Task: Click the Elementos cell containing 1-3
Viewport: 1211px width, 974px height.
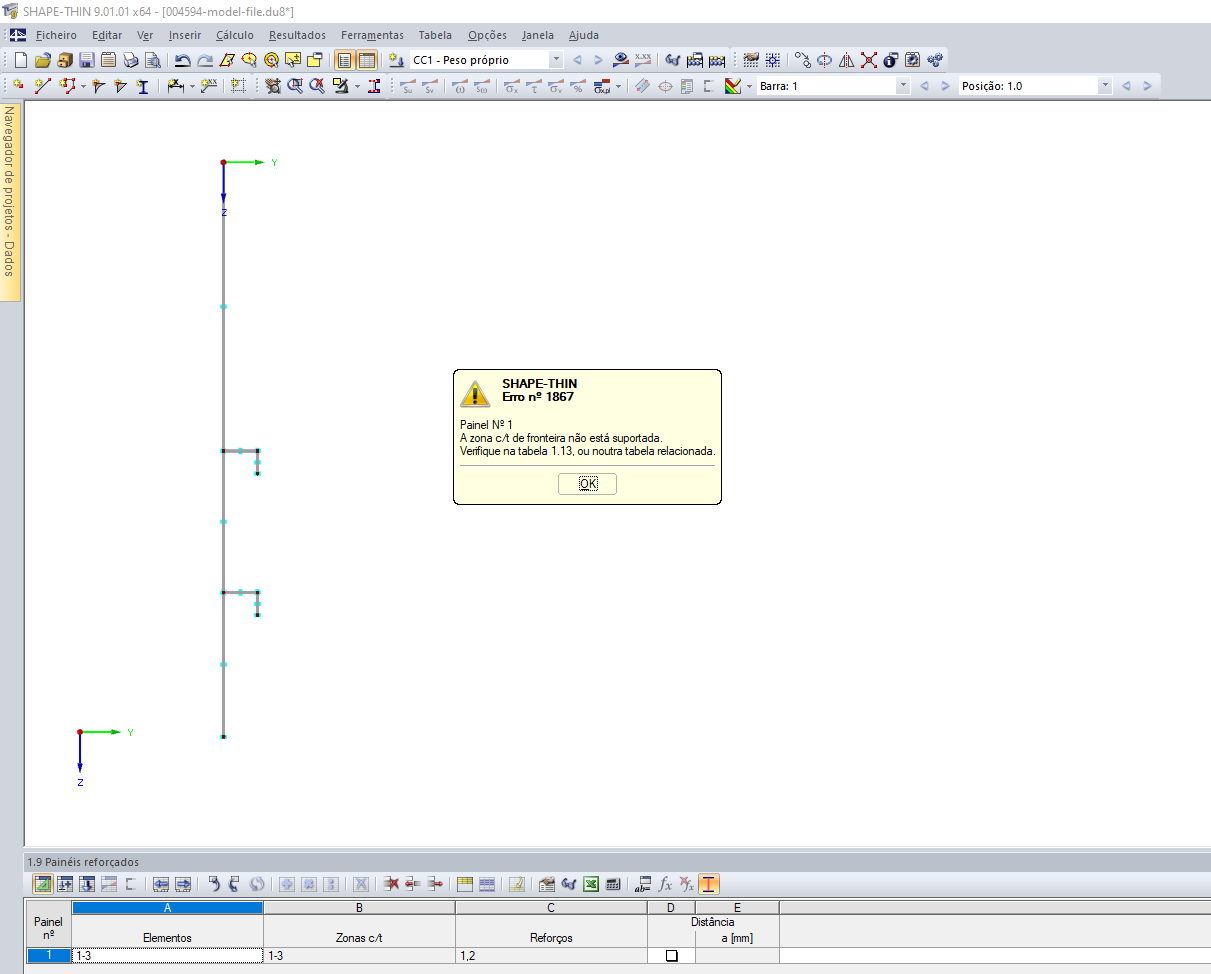Action: pos(167,956)
